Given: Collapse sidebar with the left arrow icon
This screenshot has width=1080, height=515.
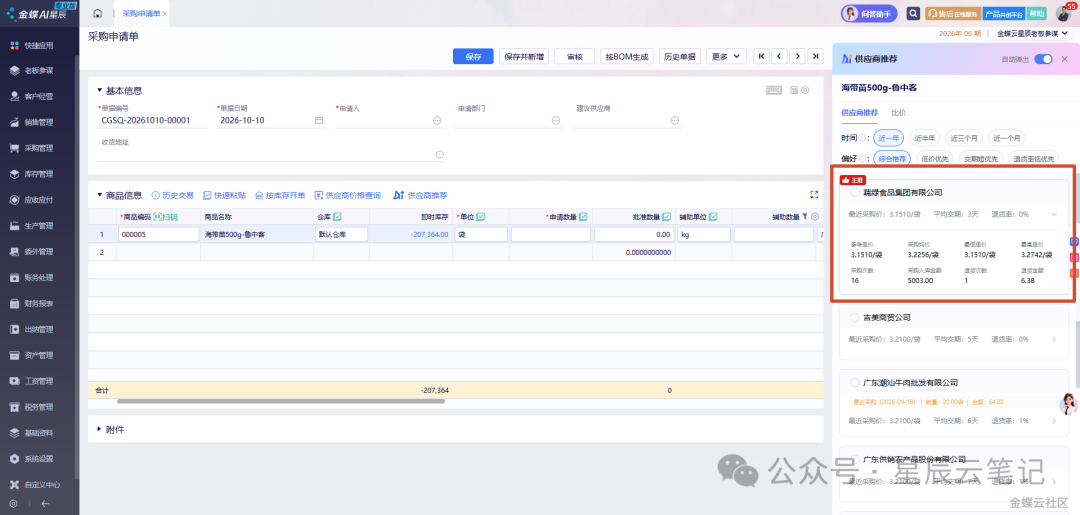Looking at the screenshot, I should click(45, 503).
